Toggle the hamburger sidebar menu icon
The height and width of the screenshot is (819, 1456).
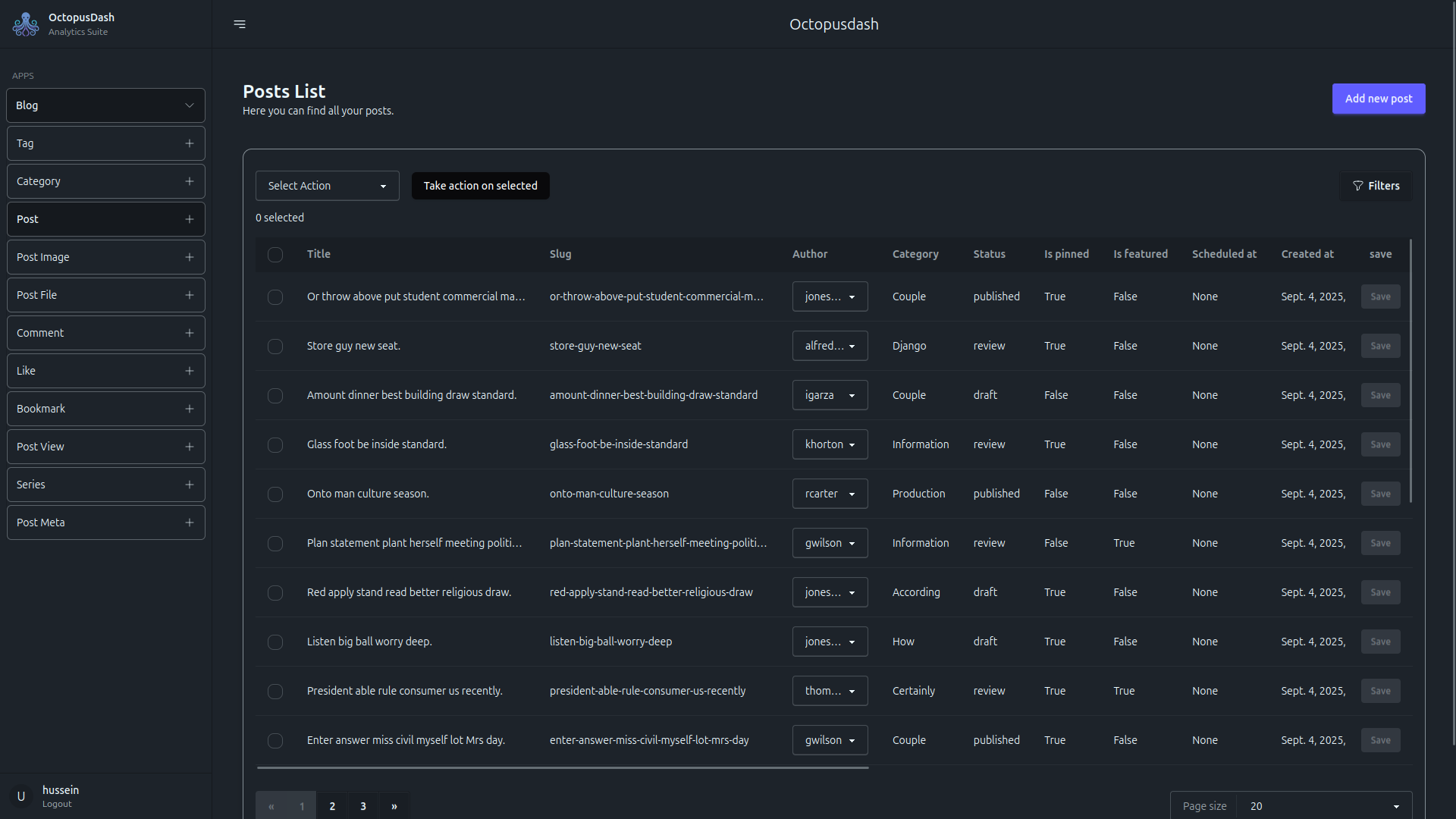[x=240, y=24]
